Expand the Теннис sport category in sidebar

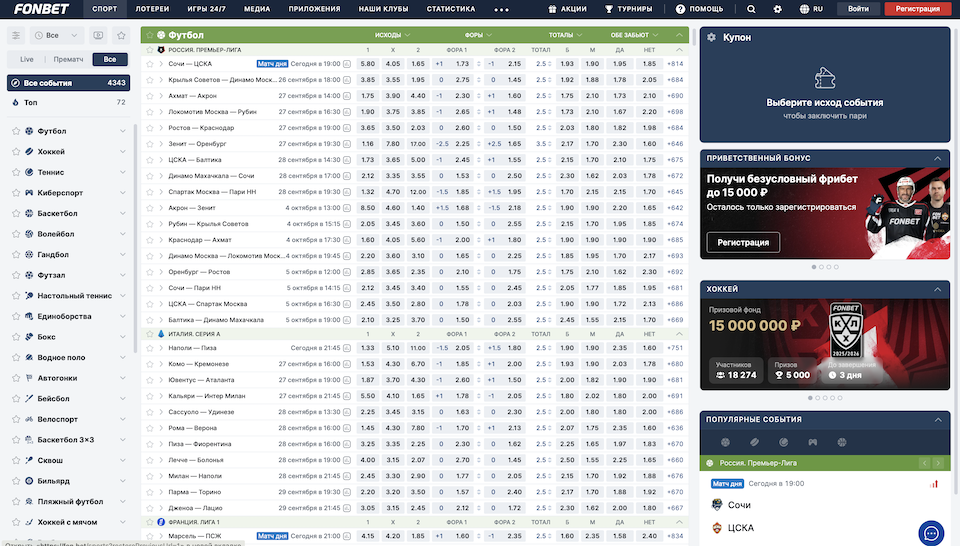point(123,172)
